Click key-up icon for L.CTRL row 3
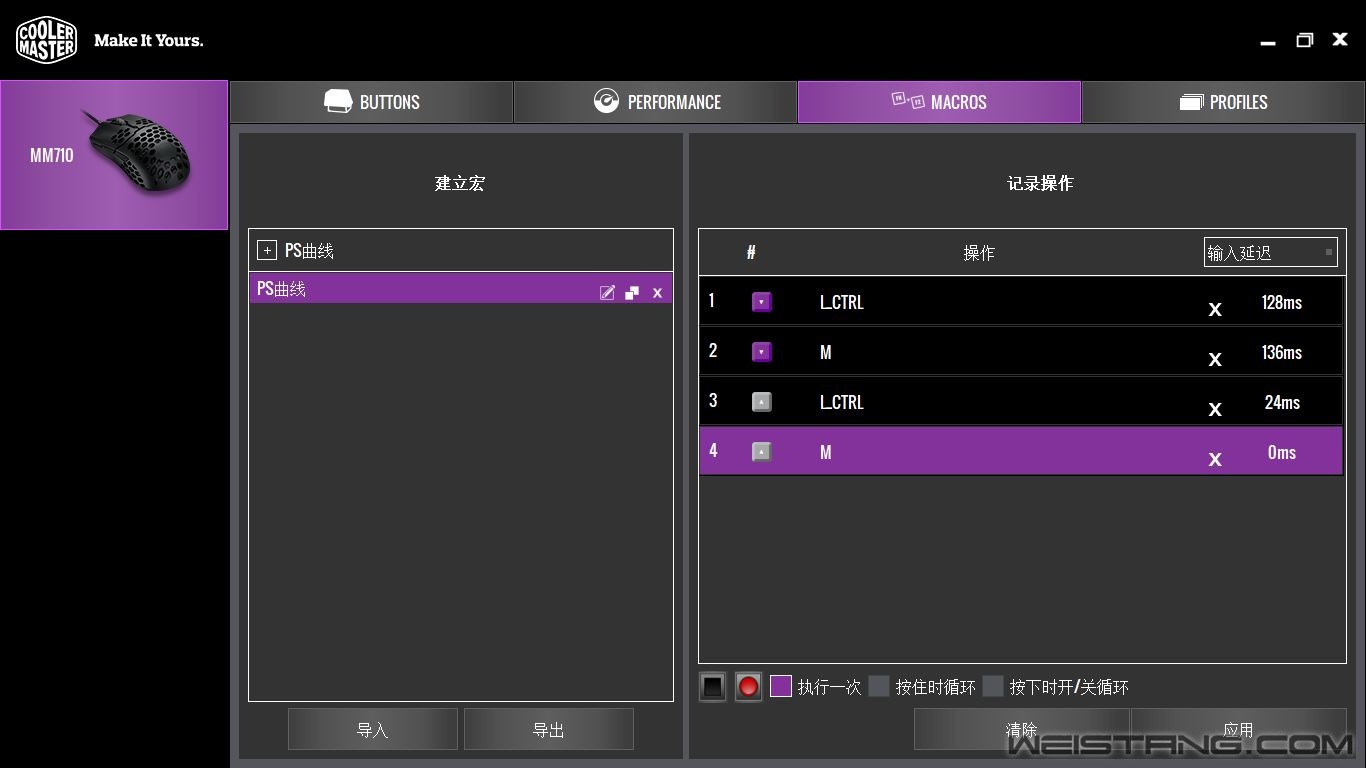This screenshot has width=1366, height=768. [762, 402]
